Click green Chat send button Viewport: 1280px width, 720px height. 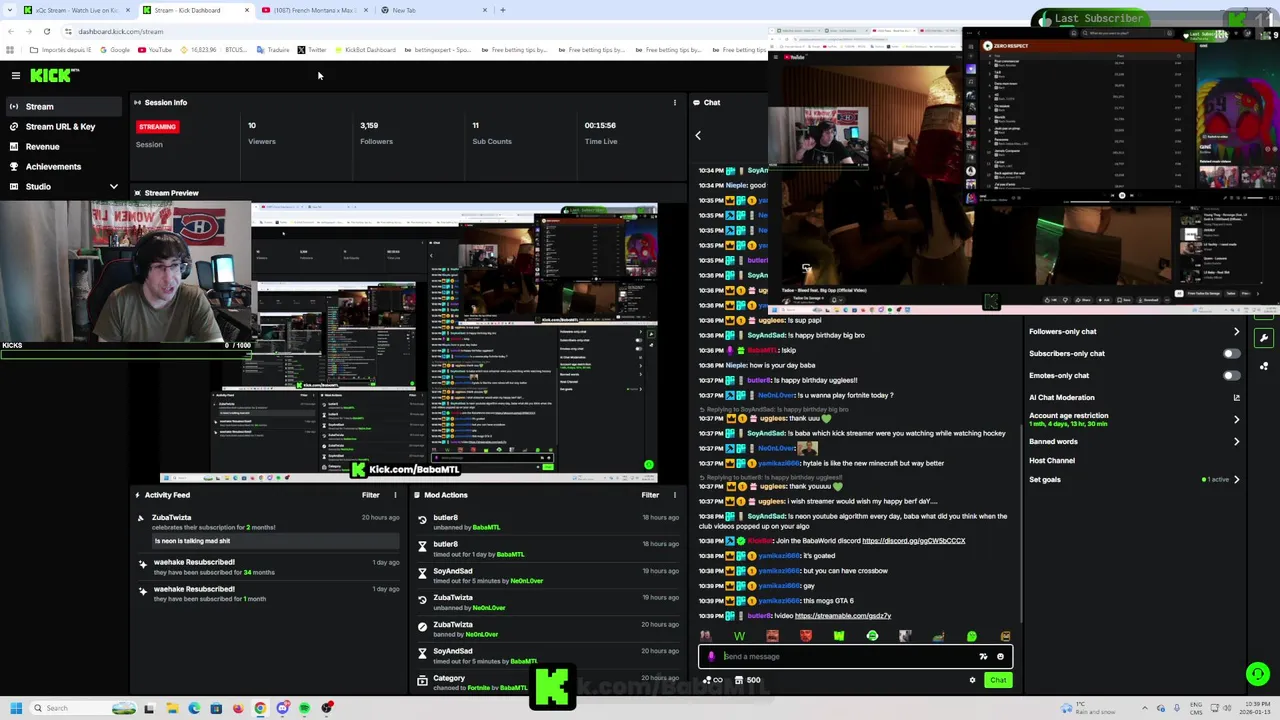(998, 680)
